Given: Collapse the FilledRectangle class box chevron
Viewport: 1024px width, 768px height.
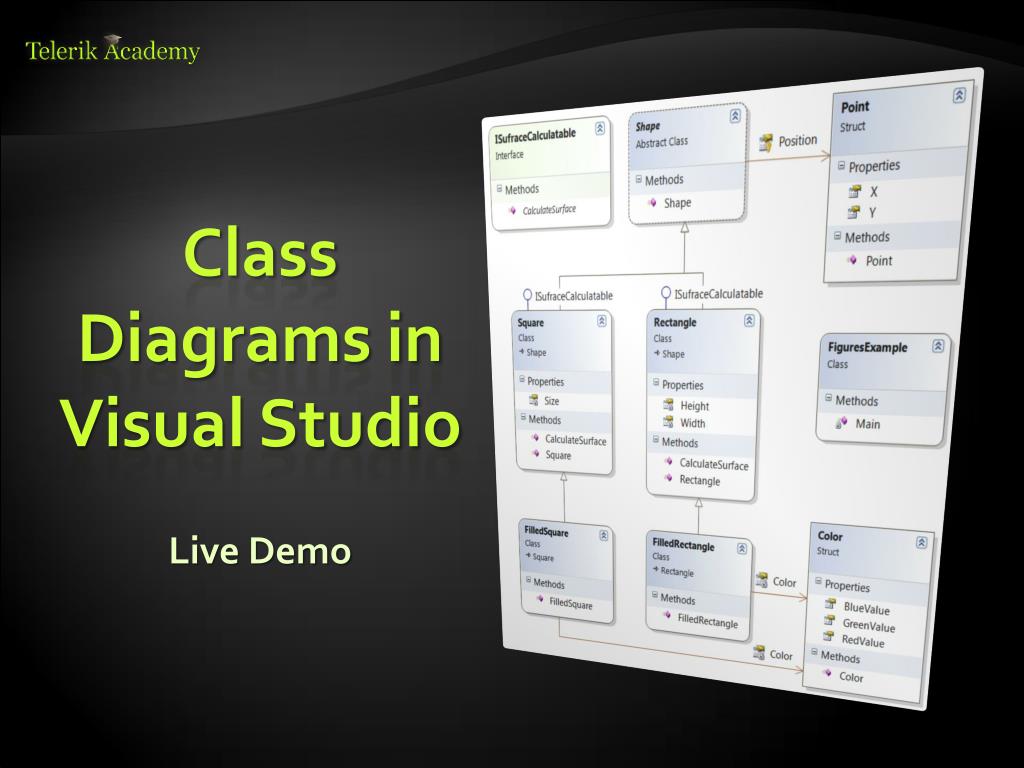Looking at the screenshot, I should [742, 549].
